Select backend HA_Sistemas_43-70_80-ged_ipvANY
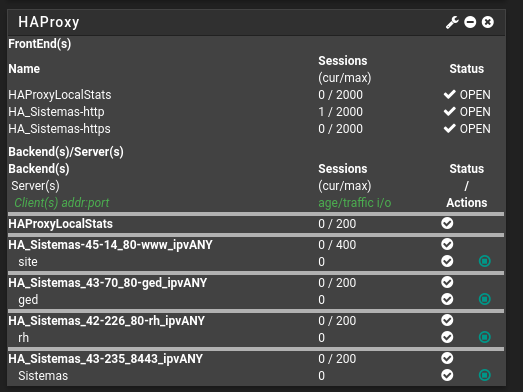Screen dimensions: 523x392 tap(108, 283)
